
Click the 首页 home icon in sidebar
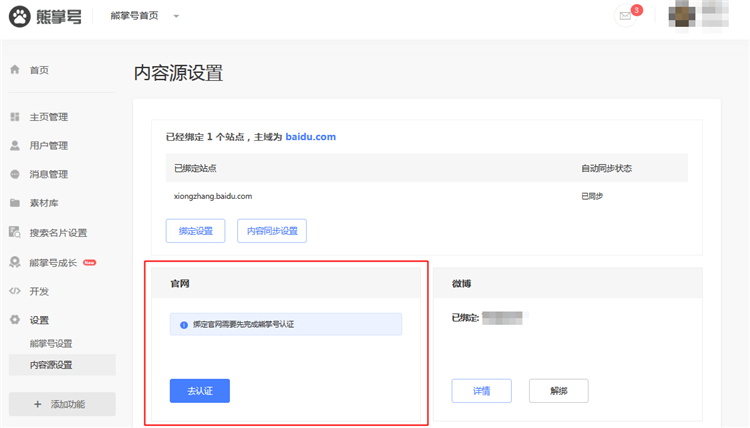point(15,70)
